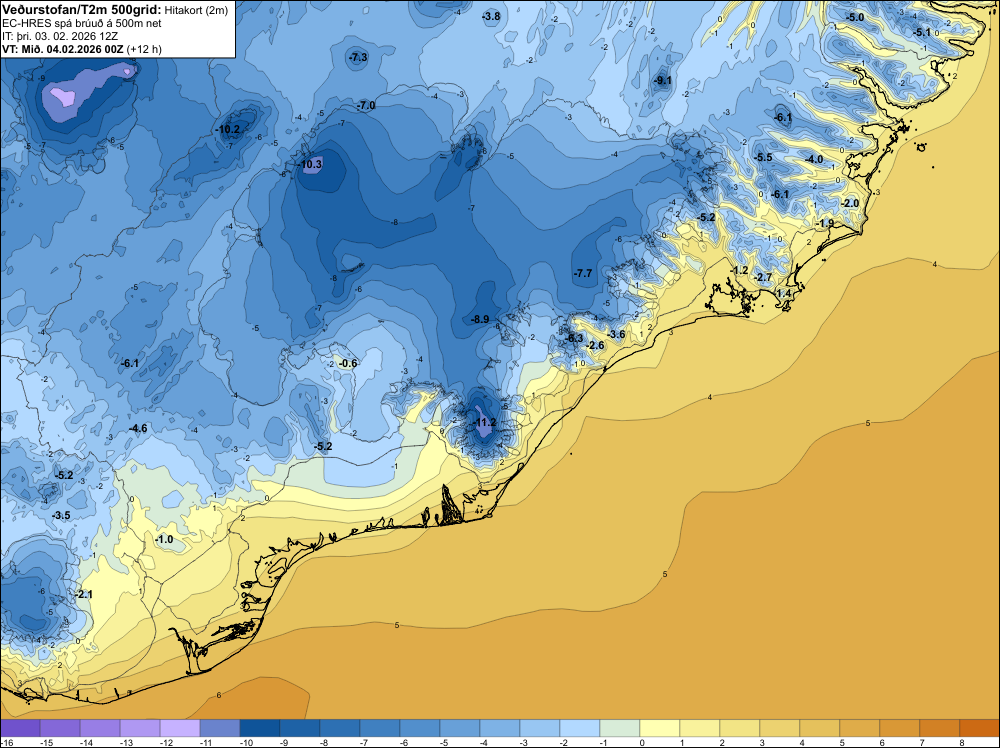Click the -2.1 temperature value
1000x748 pixels.
(x=84, y=594)
